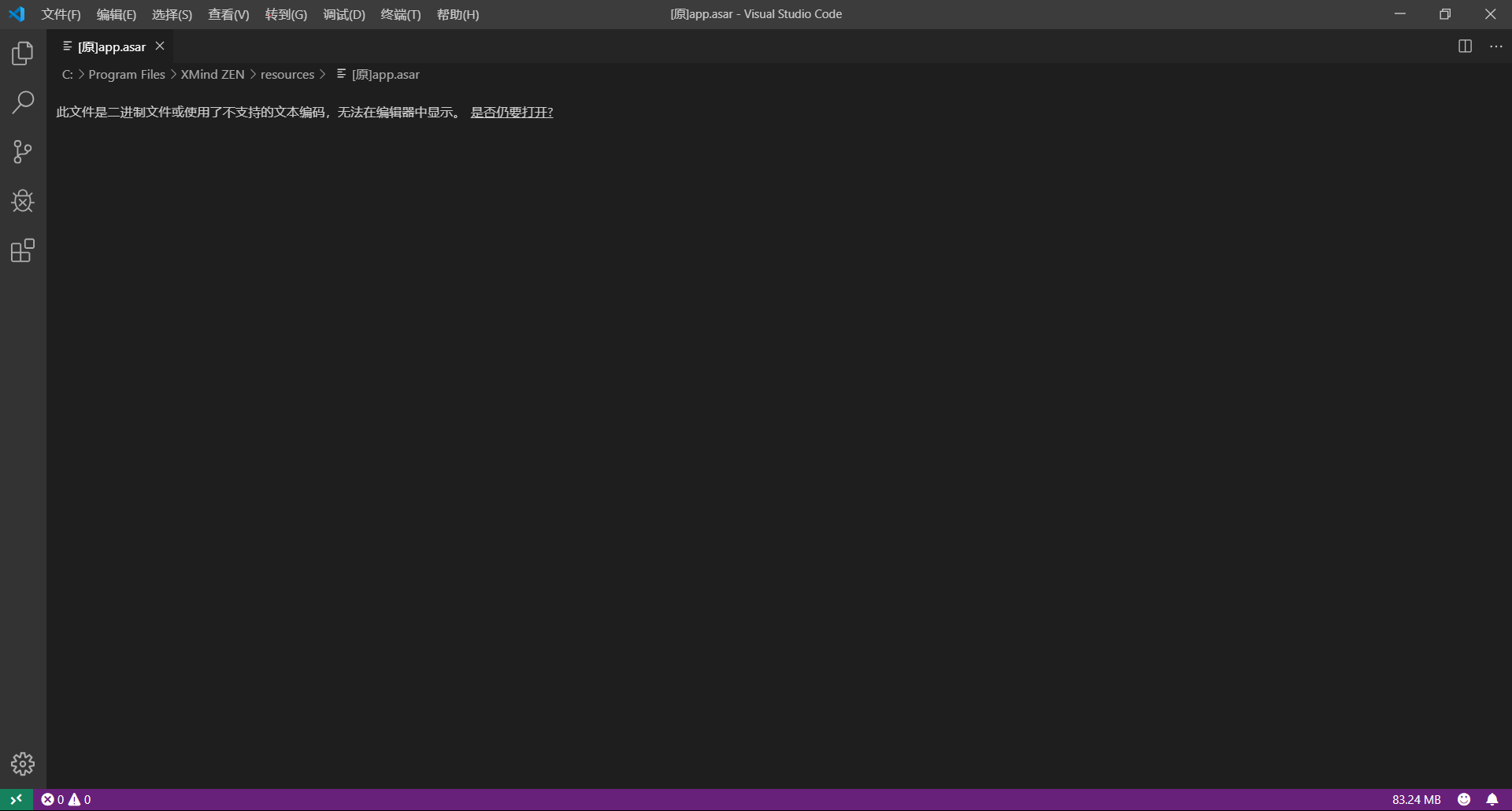Expand the resources breadcrumb
The width and height of the screenshot is (1512, 811).
(287, 75)
